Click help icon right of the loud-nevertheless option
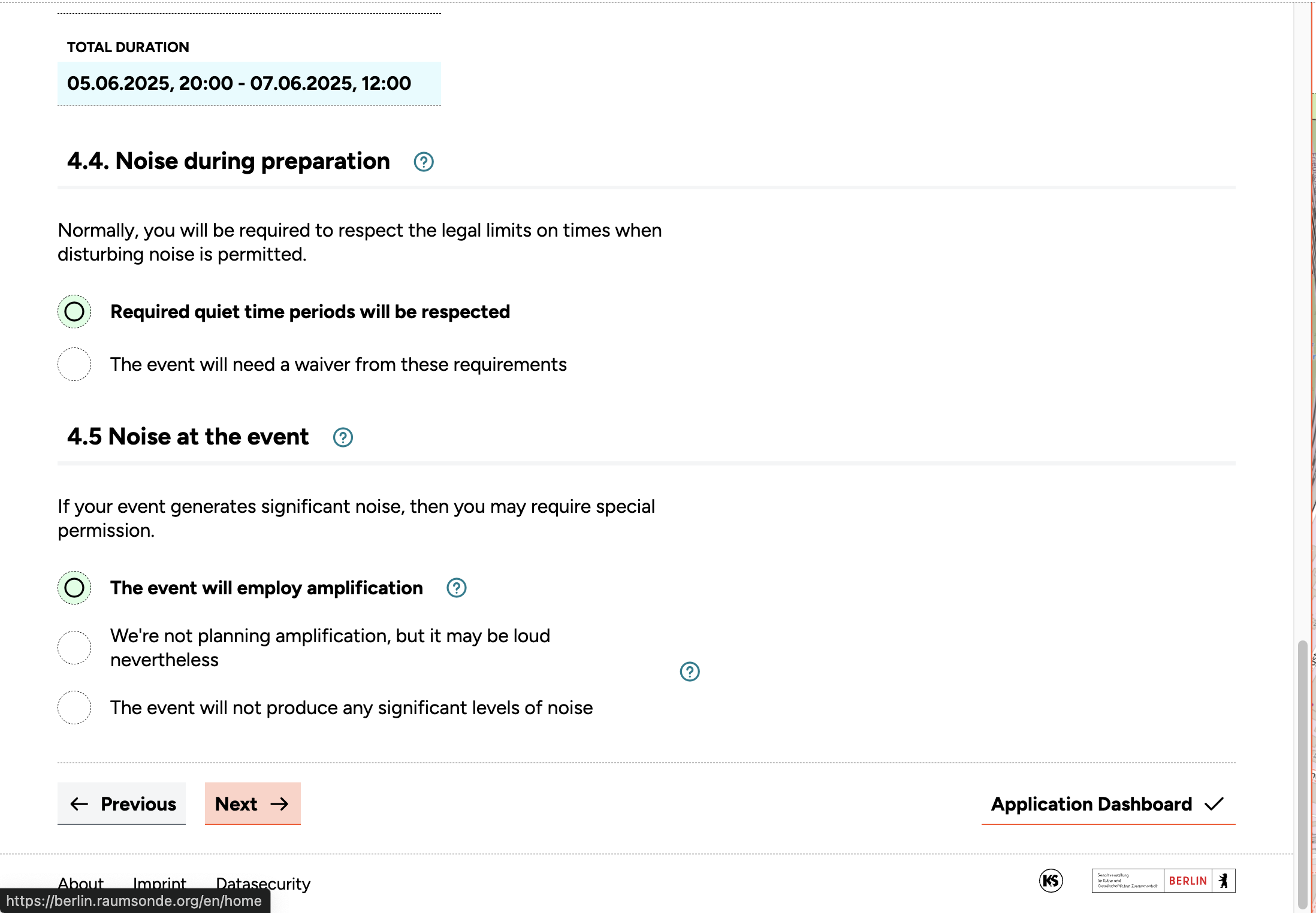 click(690, 672)
